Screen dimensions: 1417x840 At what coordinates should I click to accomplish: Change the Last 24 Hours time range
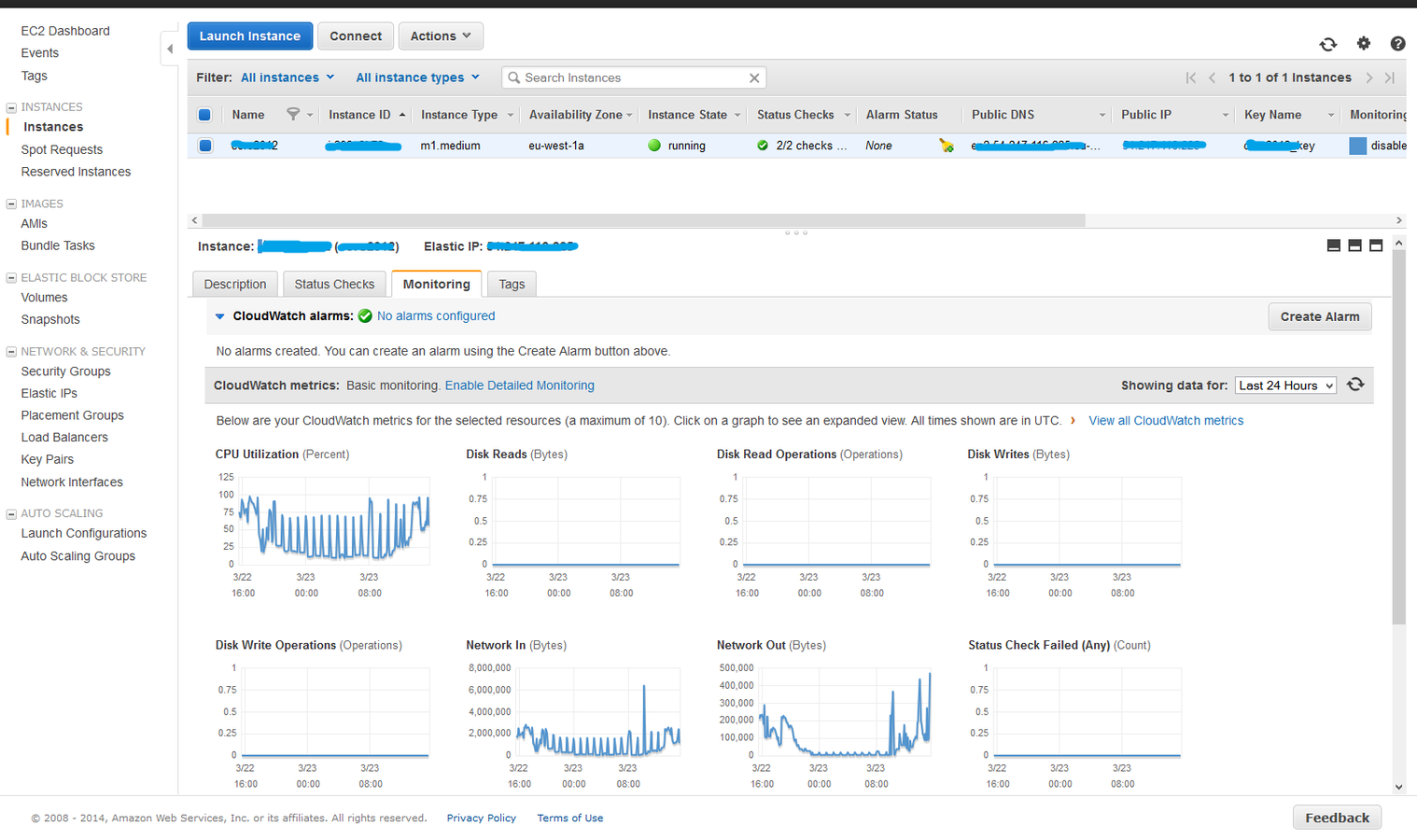click(x=1285, y=385)
